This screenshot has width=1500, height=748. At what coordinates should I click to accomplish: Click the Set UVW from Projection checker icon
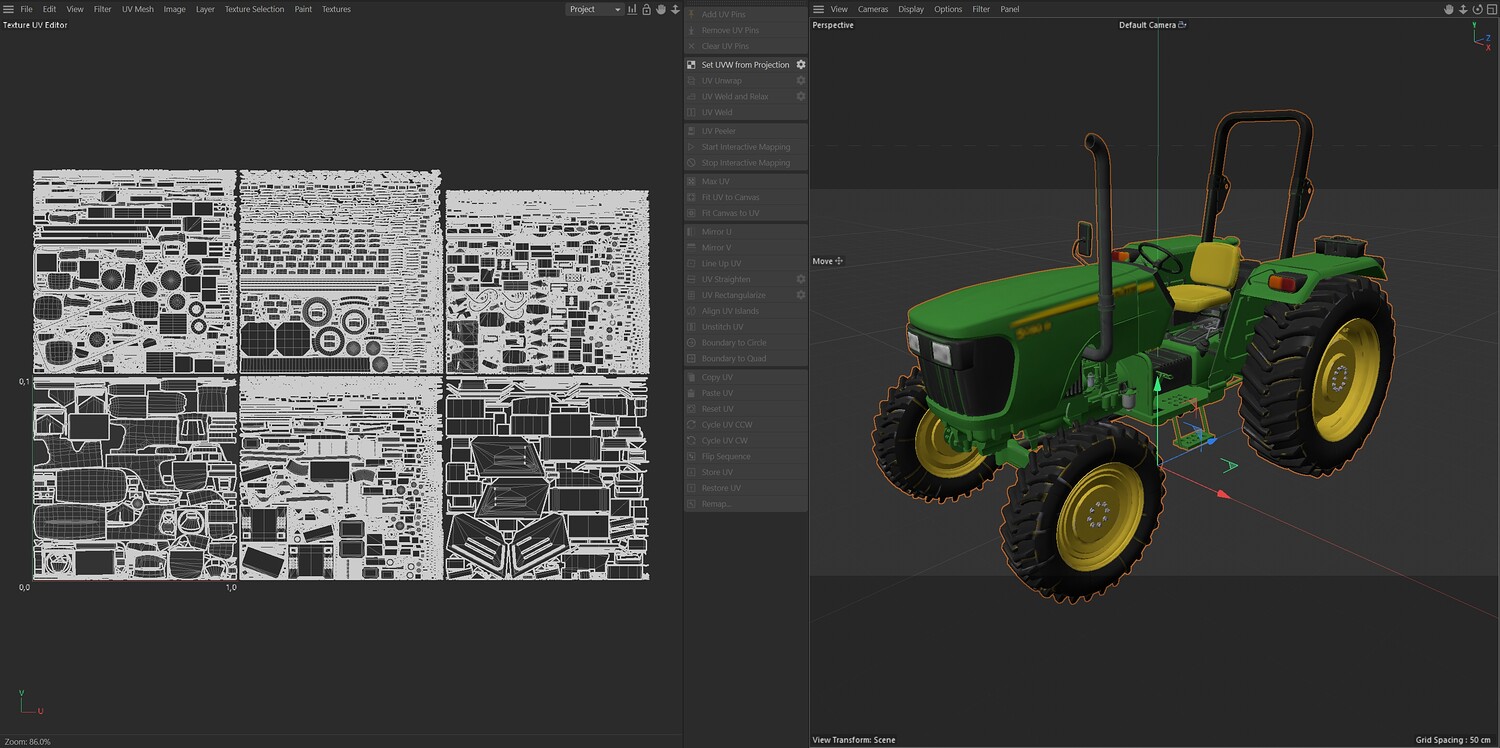(691, 65)
